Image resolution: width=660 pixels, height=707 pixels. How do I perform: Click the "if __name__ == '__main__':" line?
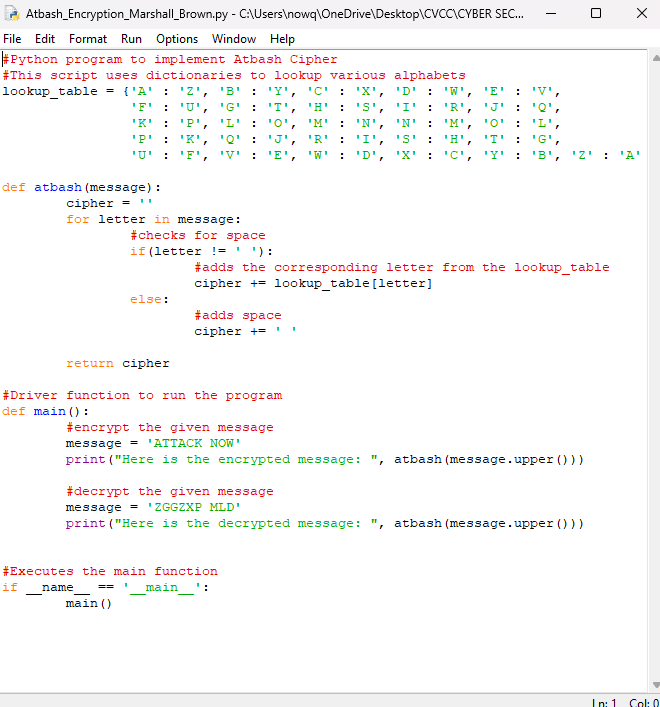pos(106,588)
